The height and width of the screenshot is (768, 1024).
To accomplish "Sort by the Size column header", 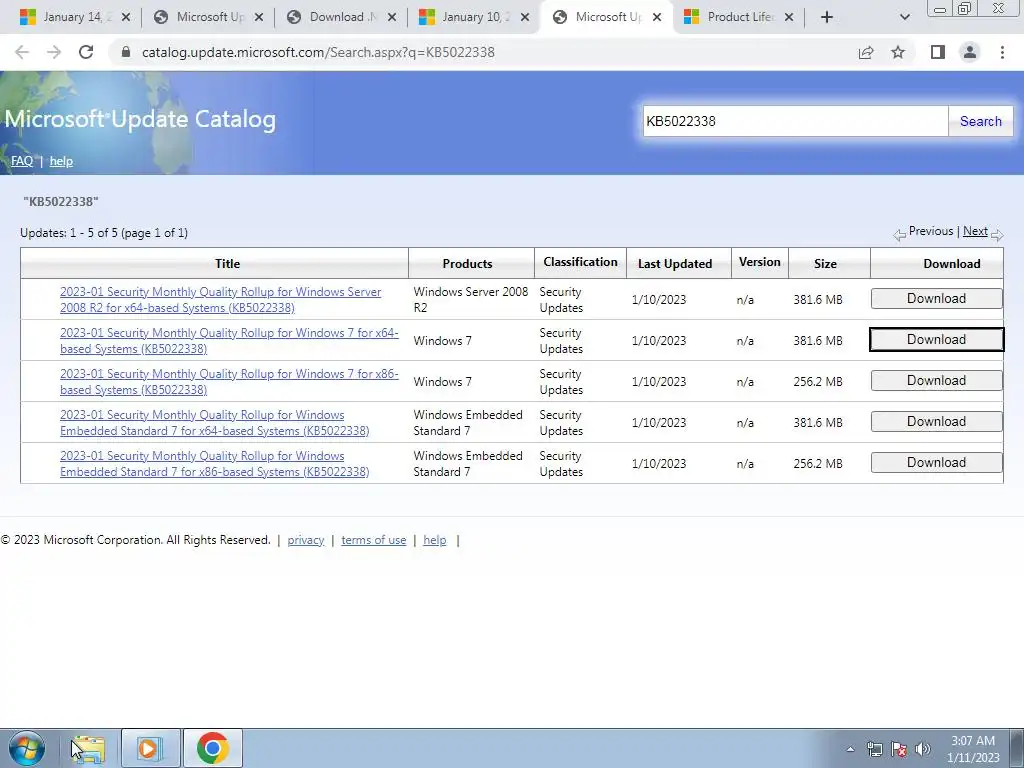I will point(825,264).
